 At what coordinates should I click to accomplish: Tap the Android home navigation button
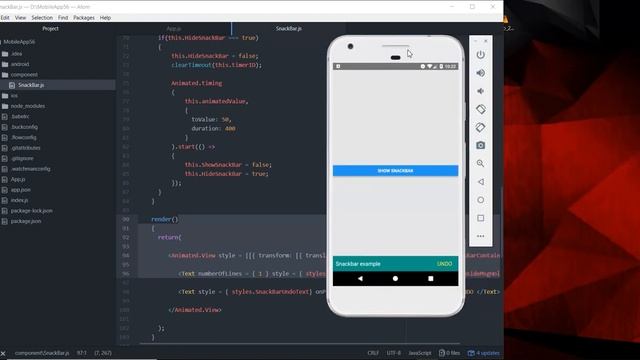pos(395,278)
